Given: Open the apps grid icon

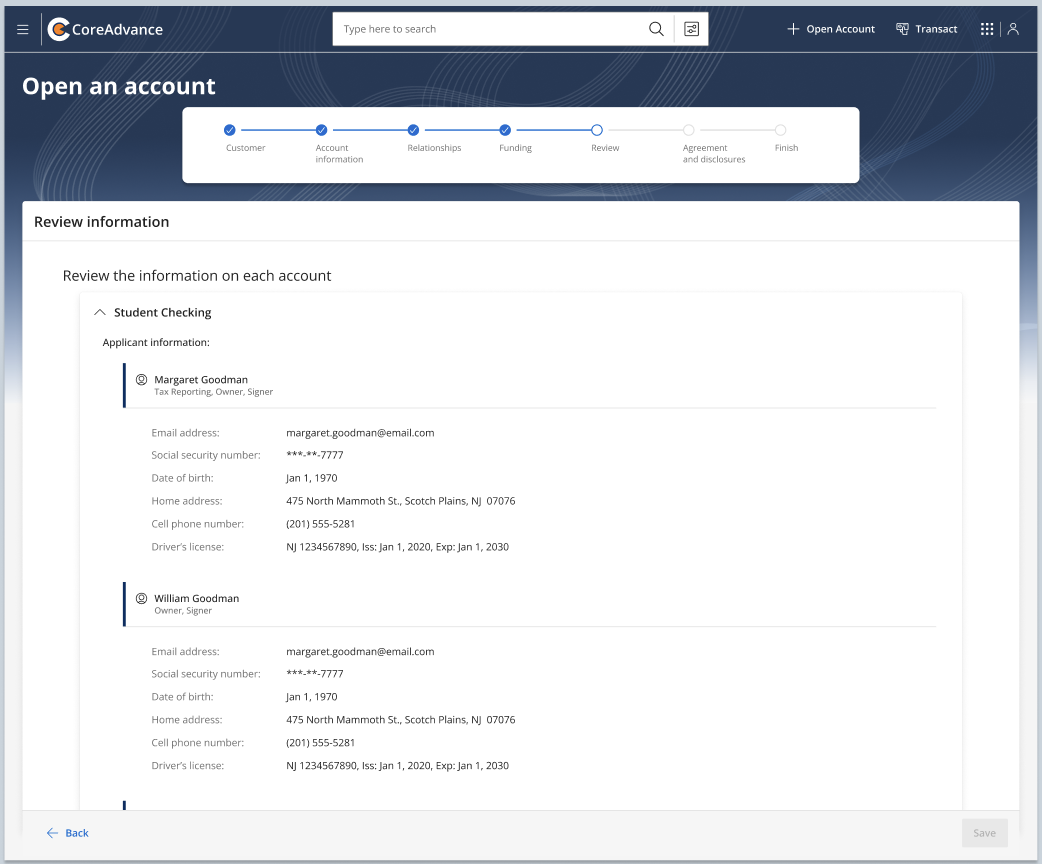Looking at the screenshot, I should click(x=987, y=29).
